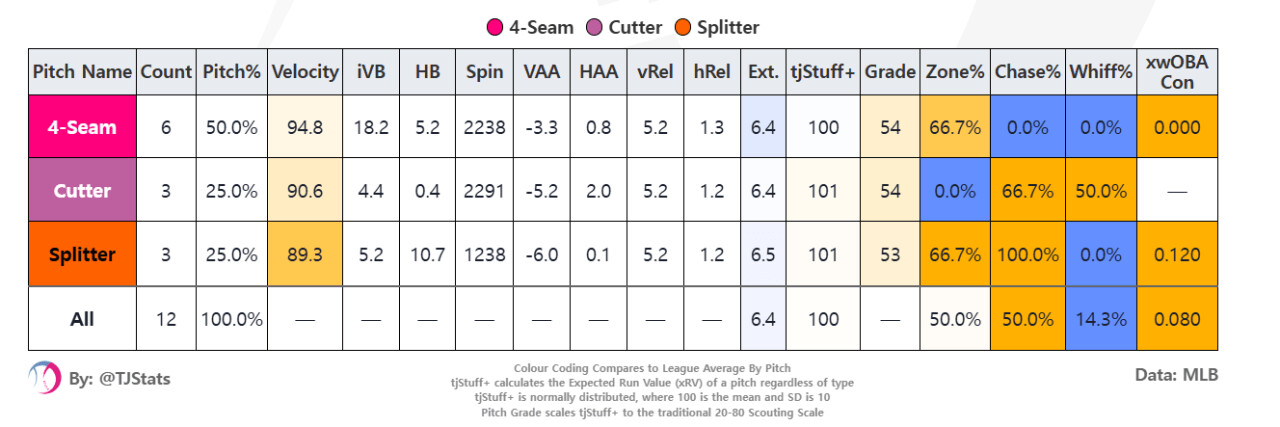Click the Pitch Name column header
The height and width of the screenshot is (427, 1280).
pos(82,72)
